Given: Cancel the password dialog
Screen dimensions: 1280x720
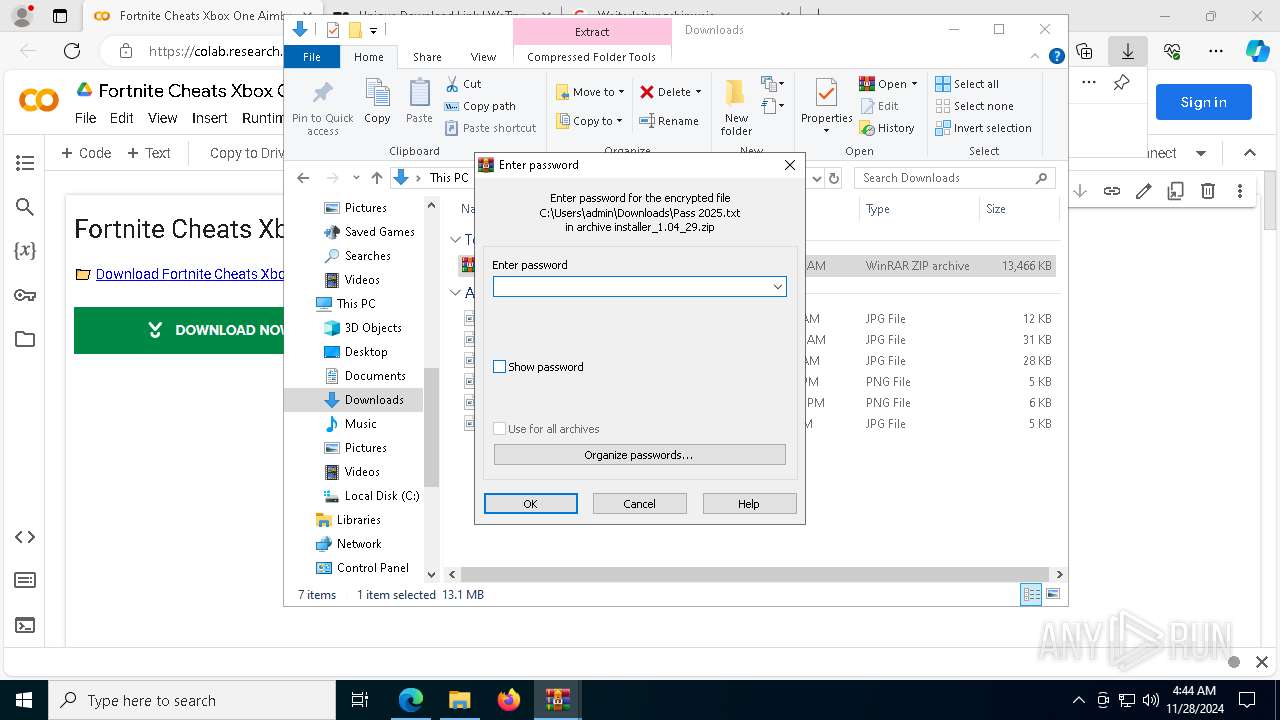Looking at the screenshot, I should pos(639,504).
